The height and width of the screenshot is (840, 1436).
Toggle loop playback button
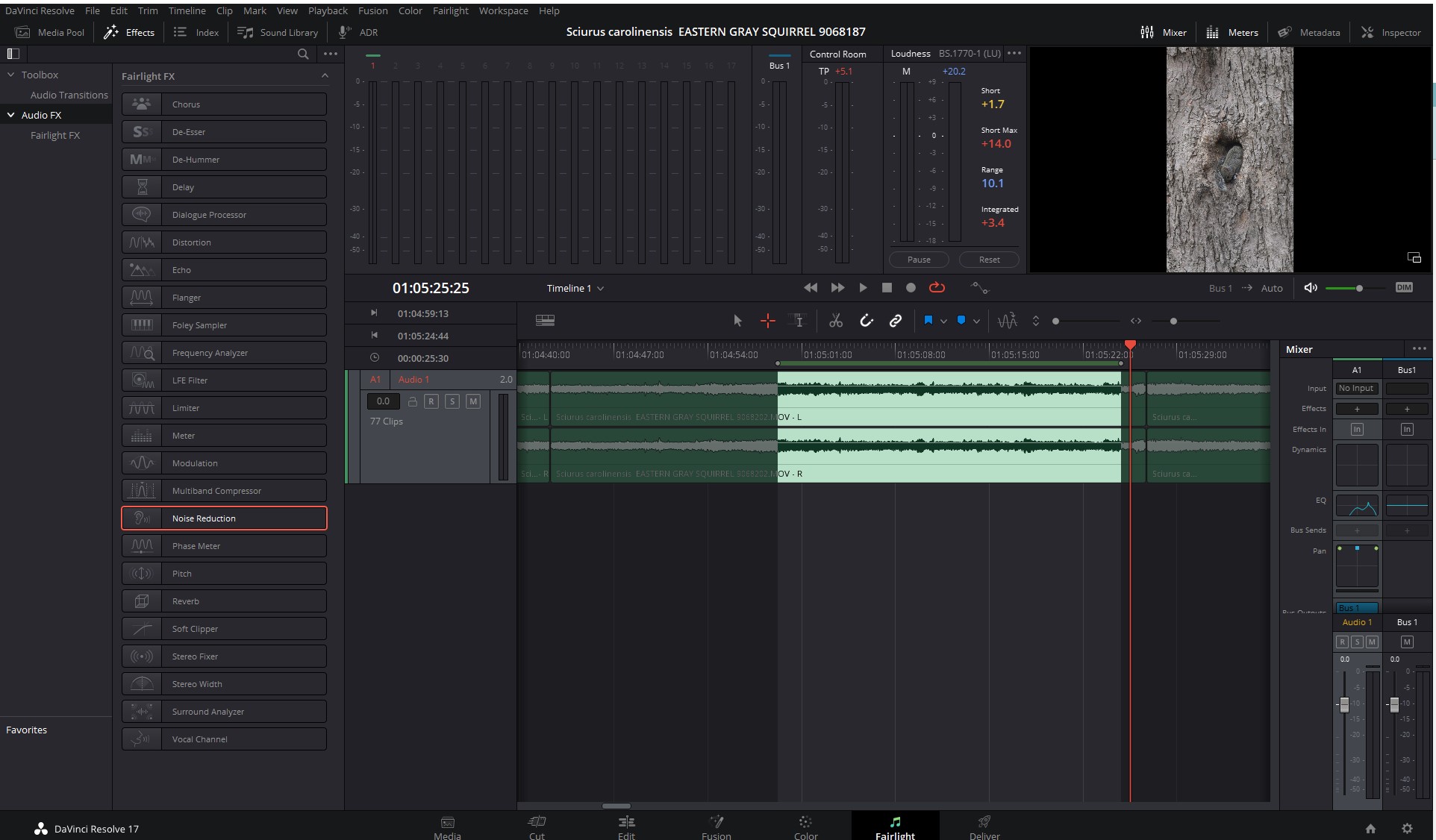point(937,288)
